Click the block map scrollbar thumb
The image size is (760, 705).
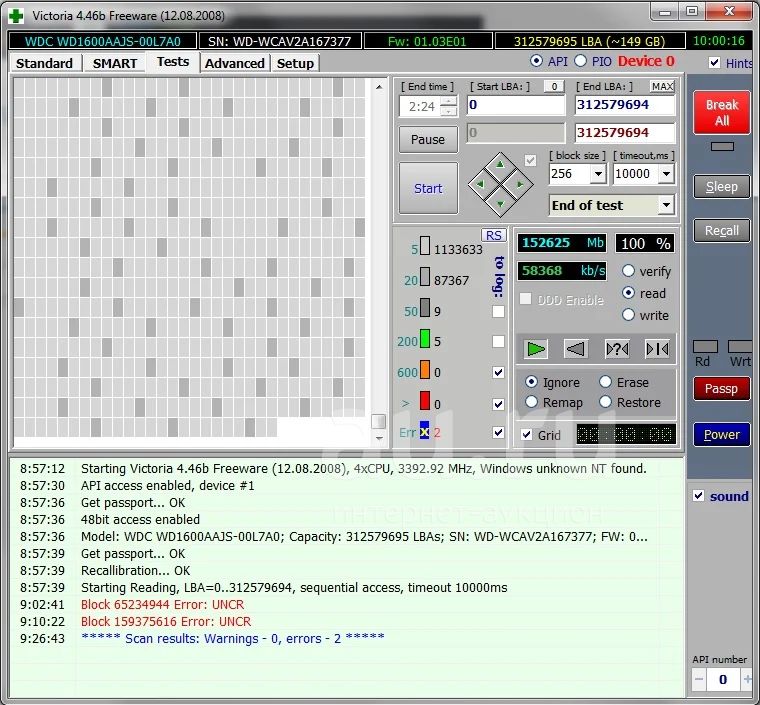coord(379,421)
